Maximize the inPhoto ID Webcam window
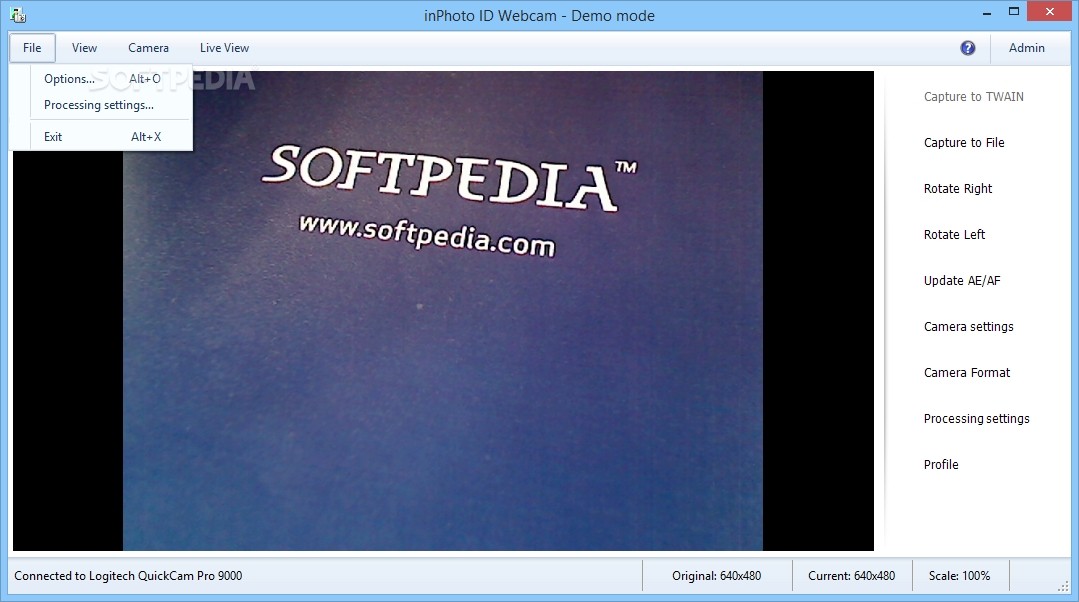This screenshot has height=602, width=1079. click(1014, 12)
